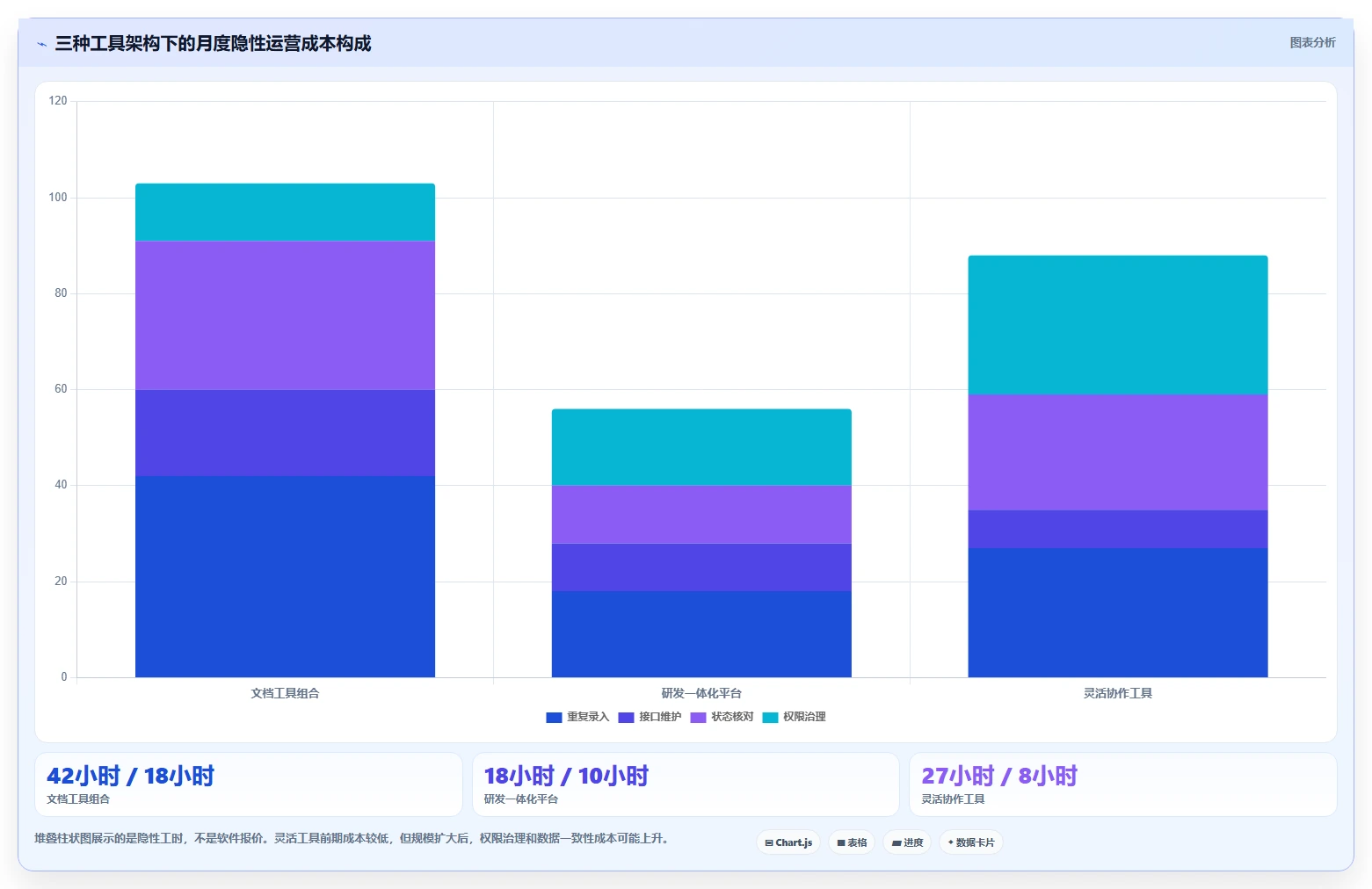Viewport: 1372px width, 889px height.
Task: Click the 进度 tag pill
Action: click(x=907, y=842)
